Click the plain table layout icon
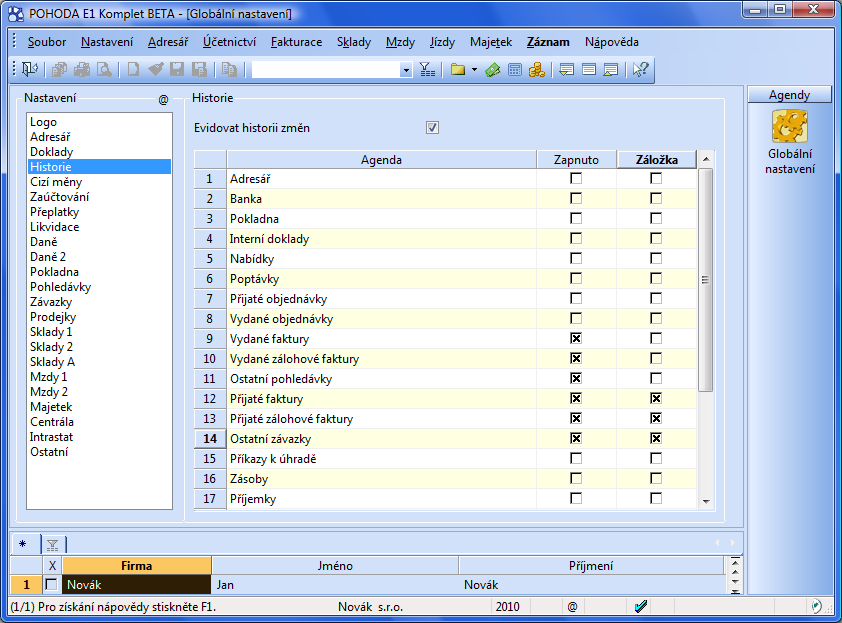 (589, 69)
